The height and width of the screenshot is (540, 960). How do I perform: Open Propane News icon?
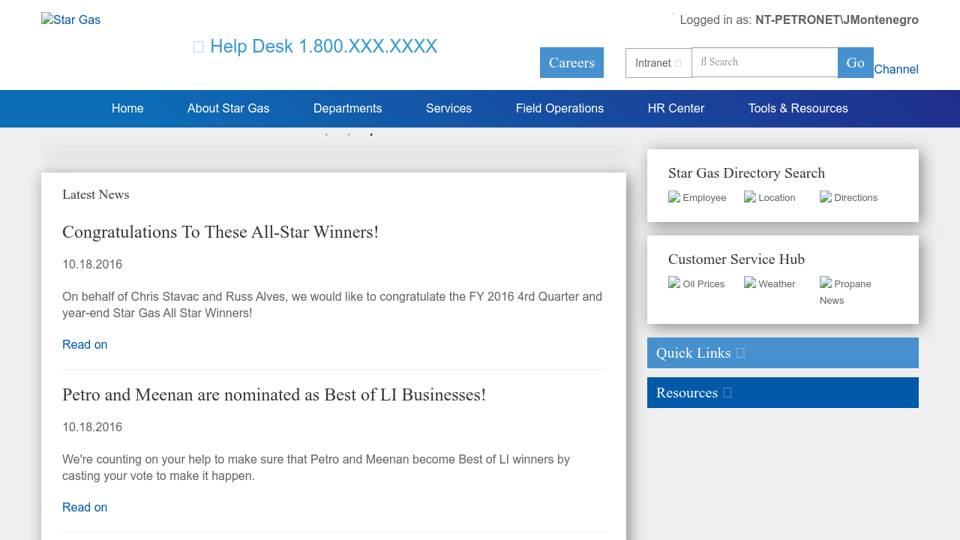point(826,283)
